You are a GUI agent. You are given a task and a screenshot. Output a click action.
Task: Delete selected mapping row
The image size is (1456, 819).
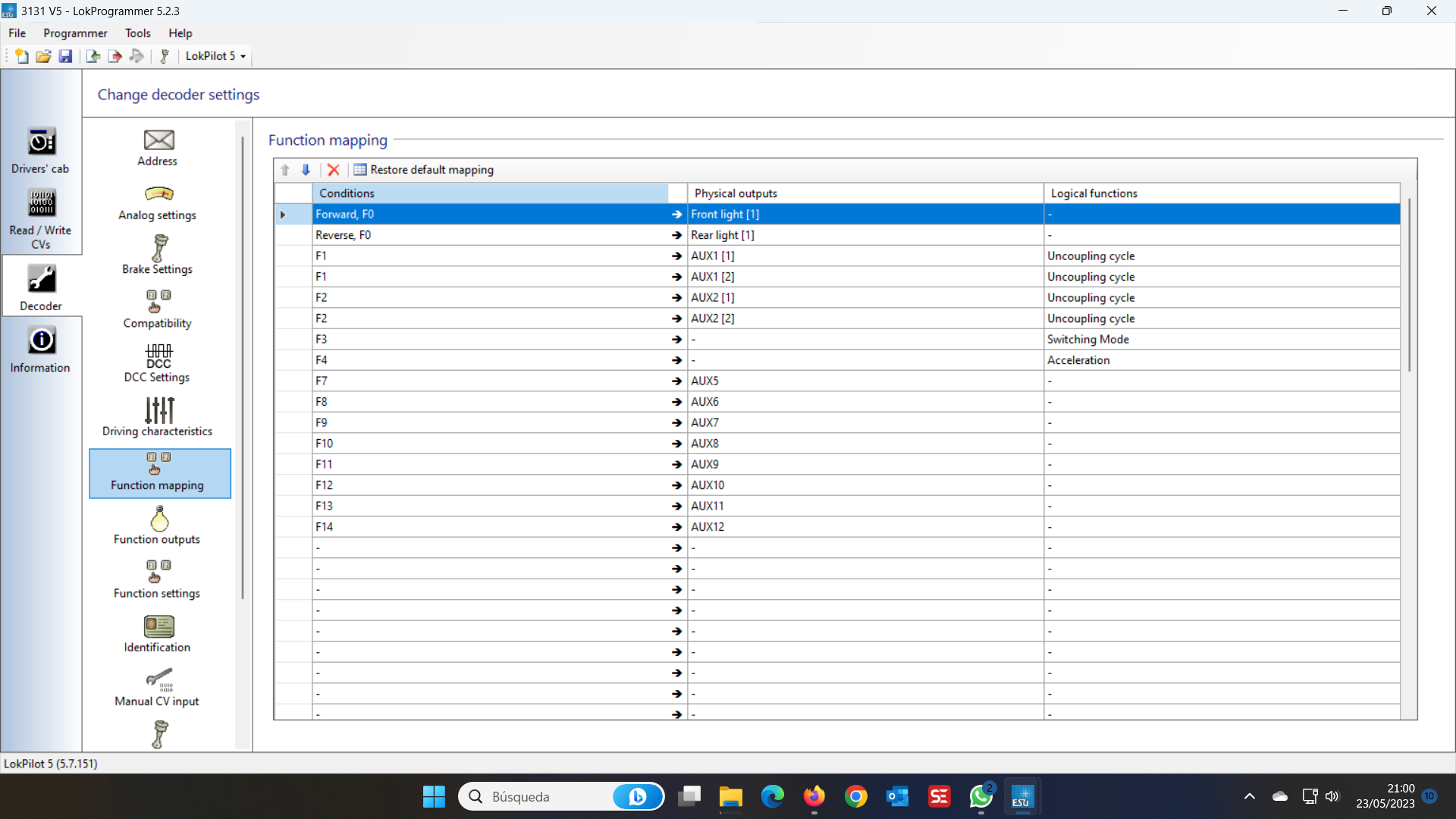pos(333,170)
